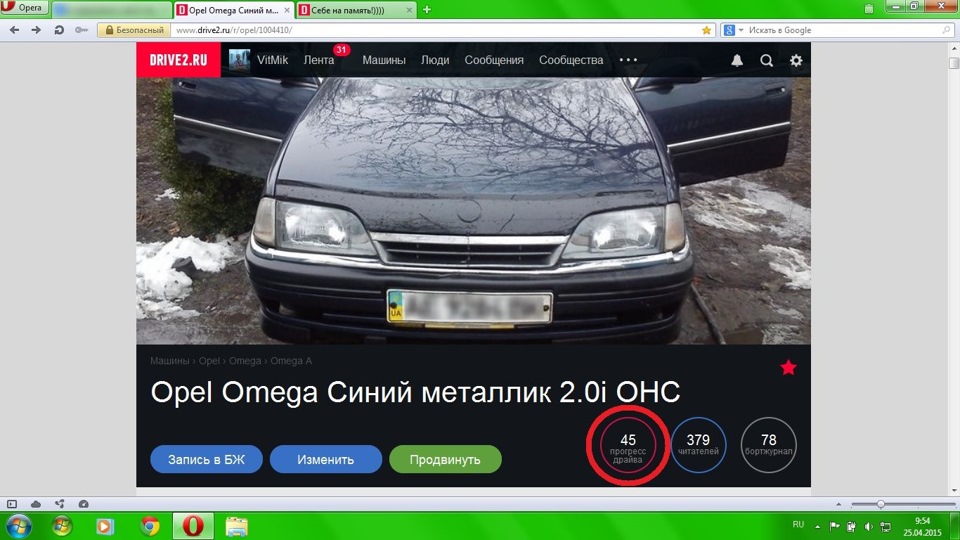The height and width of the screenshot is (540, 960).
Task: Switch to 'Себе на память!))))' tab
Action: pos(356,10)
